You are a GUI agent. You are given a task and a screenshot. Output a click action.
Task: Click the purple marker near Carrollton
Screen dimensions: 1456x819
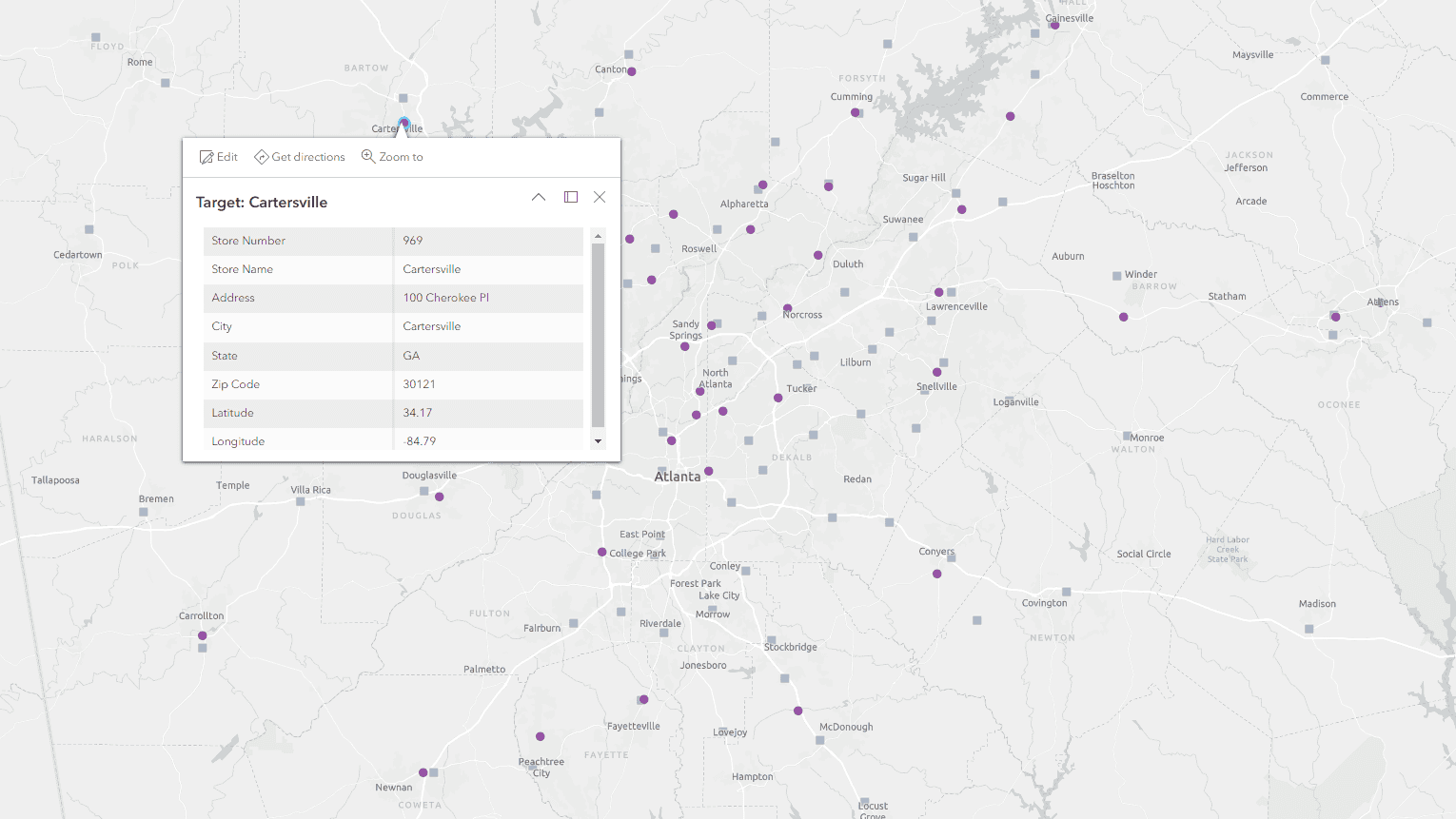pos(202,635)
